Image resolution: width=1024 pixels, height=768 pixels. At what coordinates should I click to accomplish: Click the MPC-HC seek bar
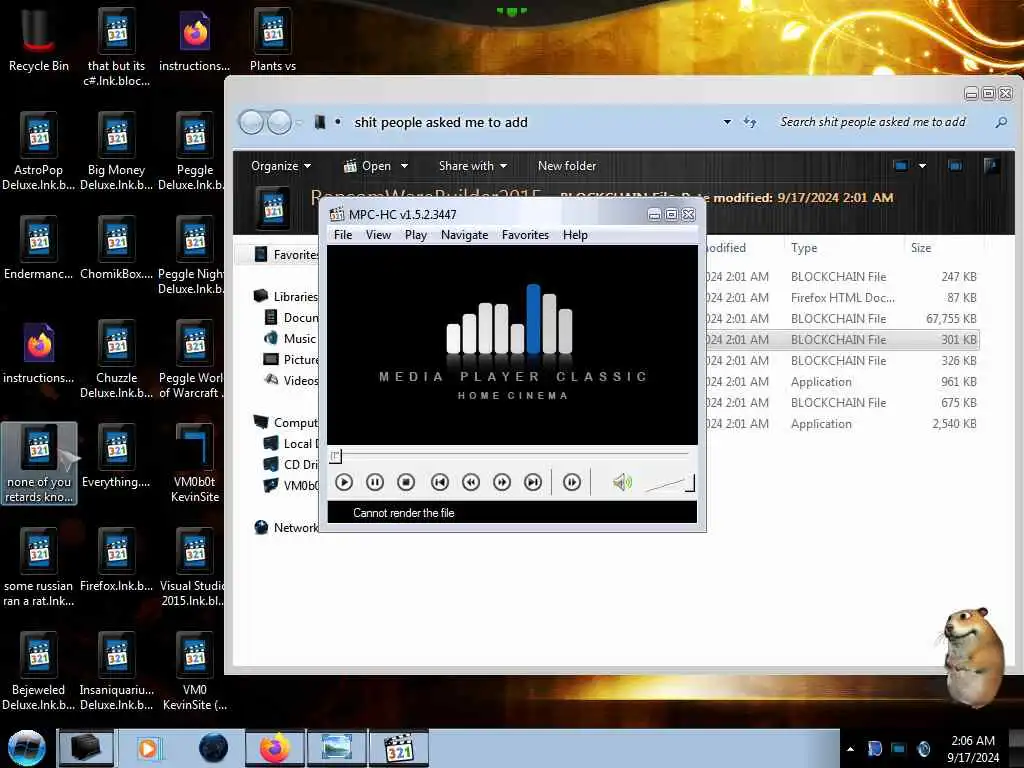coord(512,455)
